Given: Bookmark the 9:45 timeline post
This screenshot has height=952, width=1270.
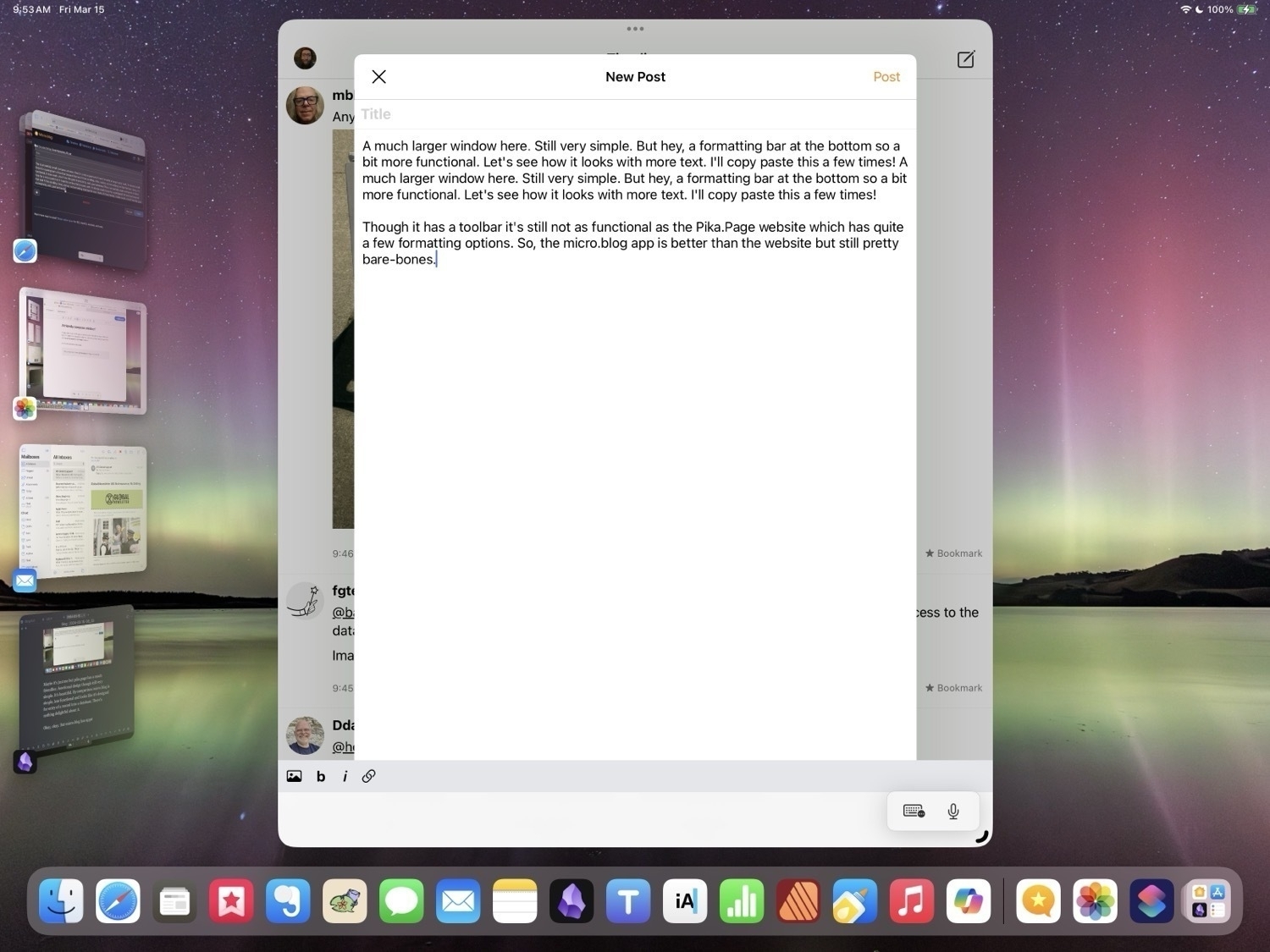Looking at the screenshot, I should [953, 687].
